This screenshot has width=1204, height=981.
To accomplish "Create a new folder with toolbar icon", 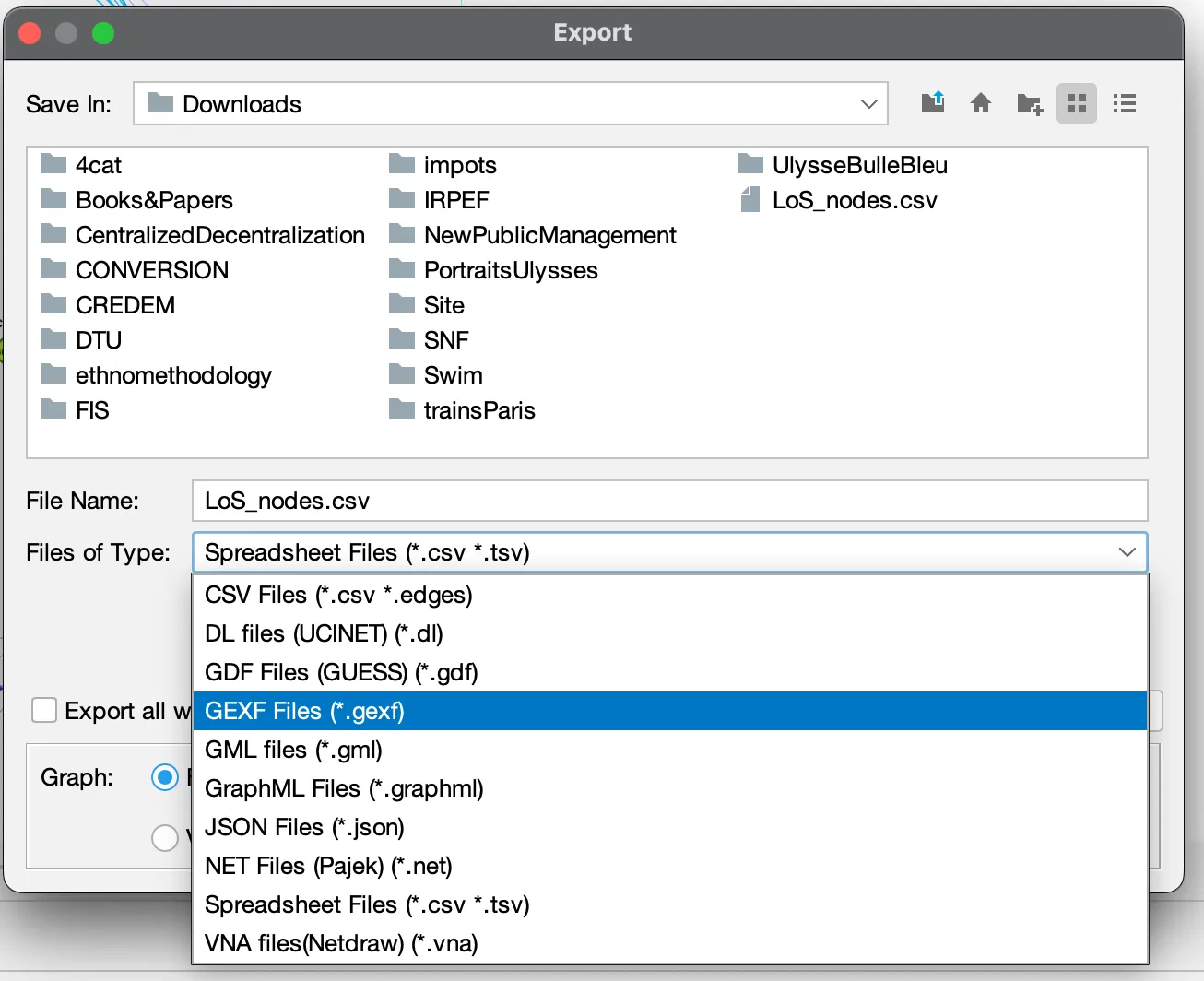I will click(1029, 103).
